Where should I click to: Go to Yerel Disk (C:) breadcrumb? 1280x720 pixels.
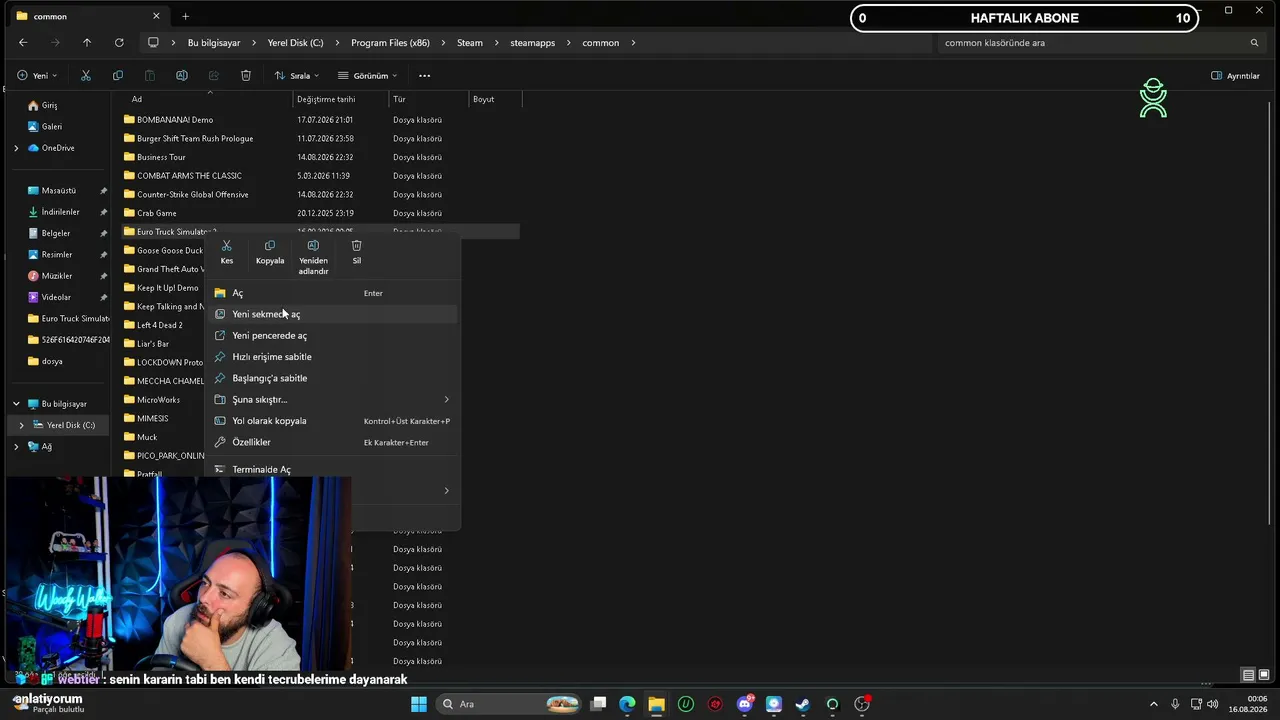pos(295,43)
